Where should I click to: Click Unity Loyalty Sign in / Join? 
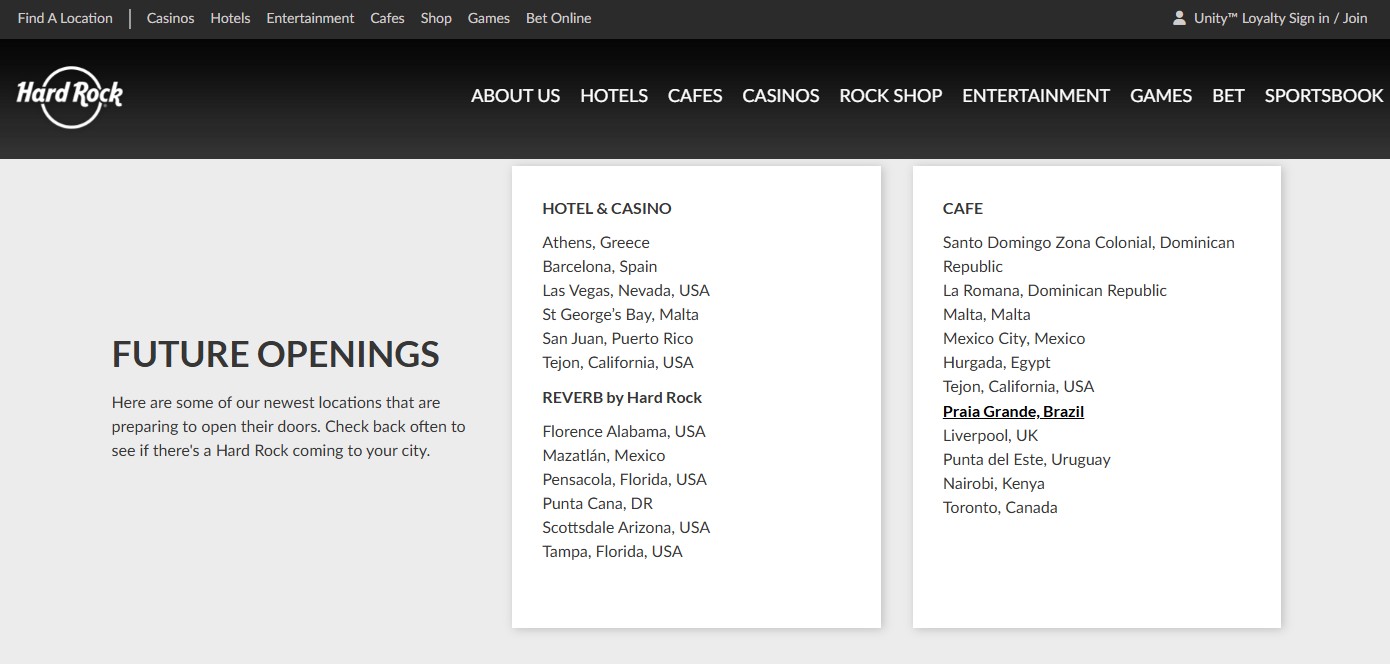(1280, 18)
